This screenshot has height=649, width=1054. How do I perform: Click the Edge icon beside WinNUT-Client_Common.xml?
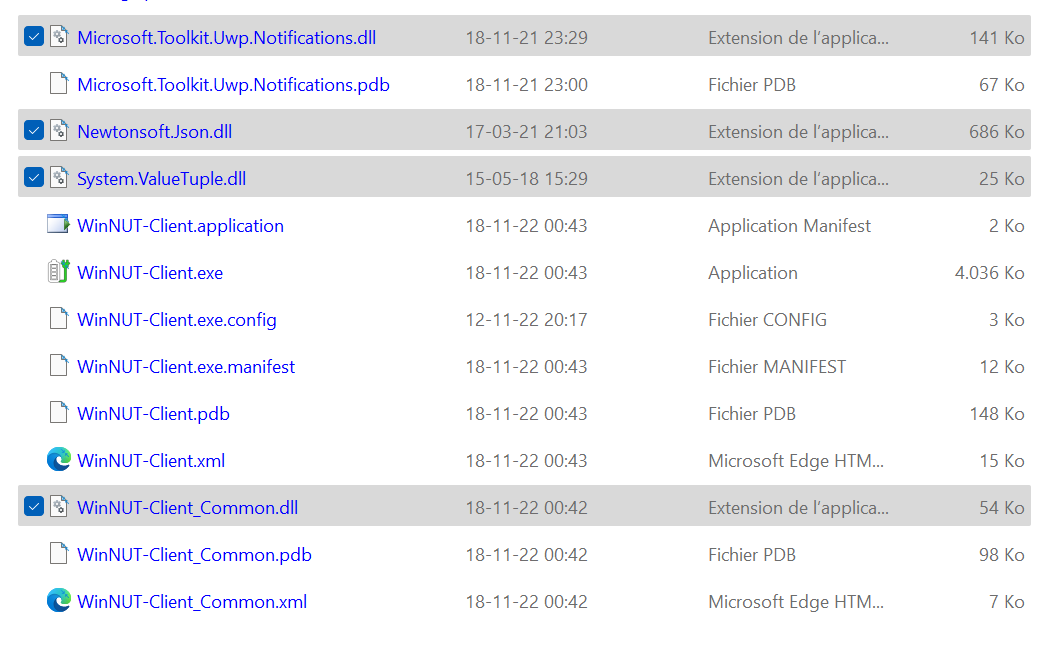[x=58, y=601]
